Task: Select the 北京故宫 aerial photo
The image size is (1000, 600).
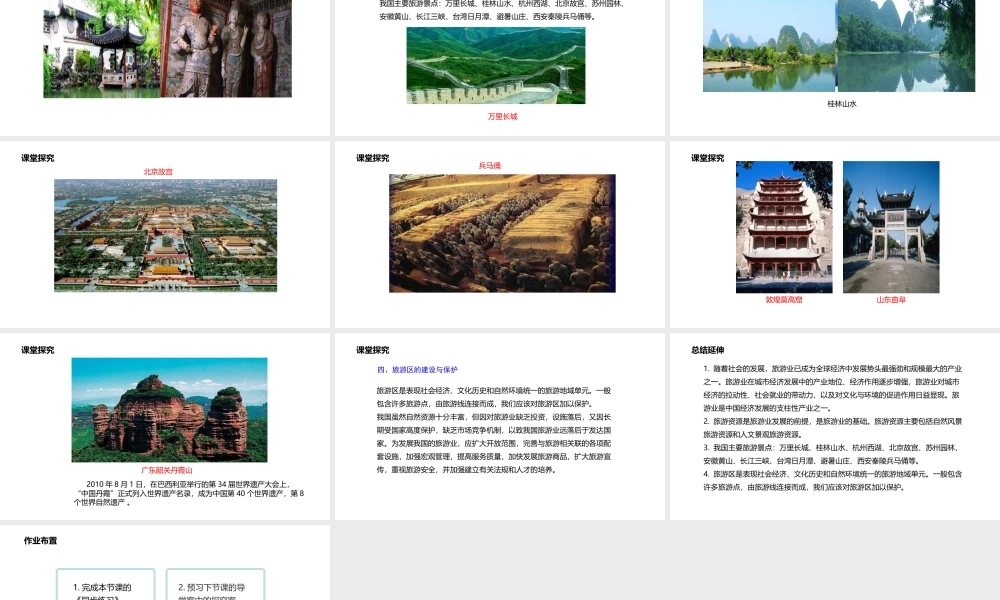Action: tap(165, 235)
